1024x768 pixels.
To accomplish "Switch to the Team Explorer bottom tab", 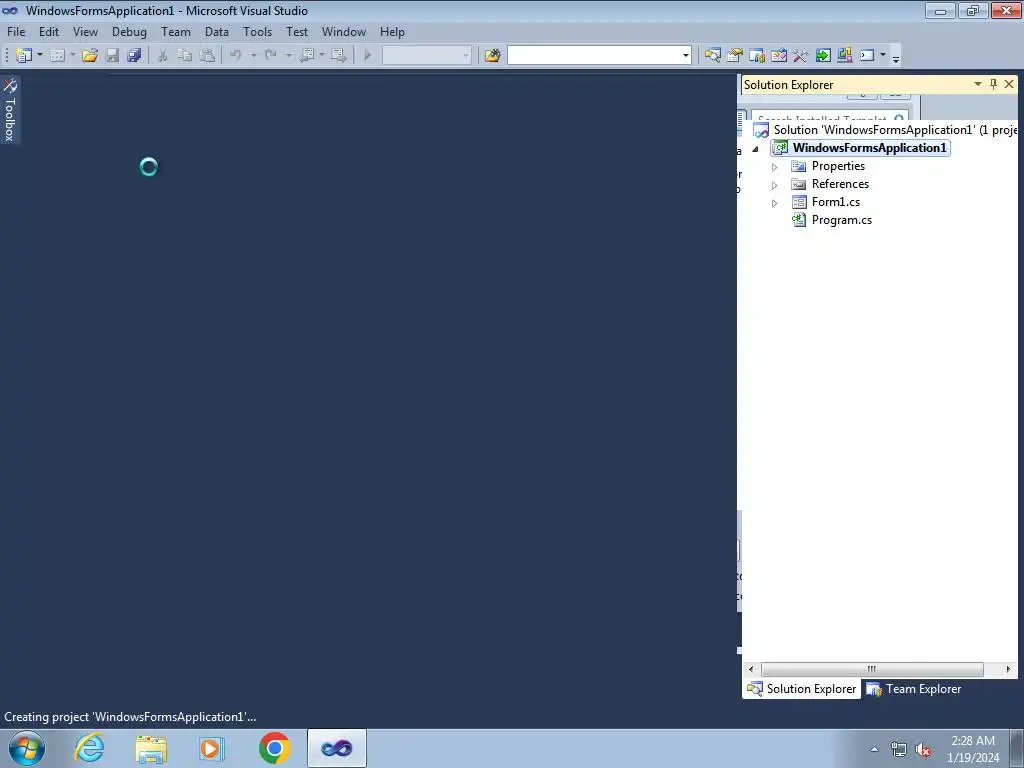I will [x=914, y=689].
